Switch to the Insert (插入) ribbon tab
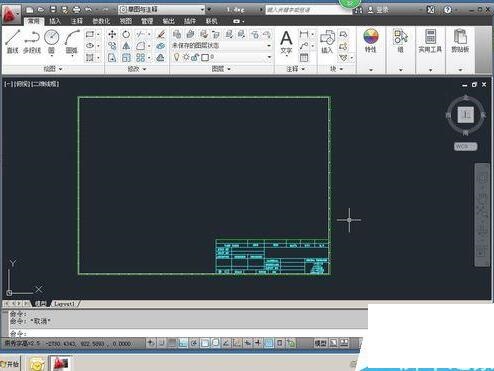The width and height of the screenshot is (494, 371). coord(55,21)
